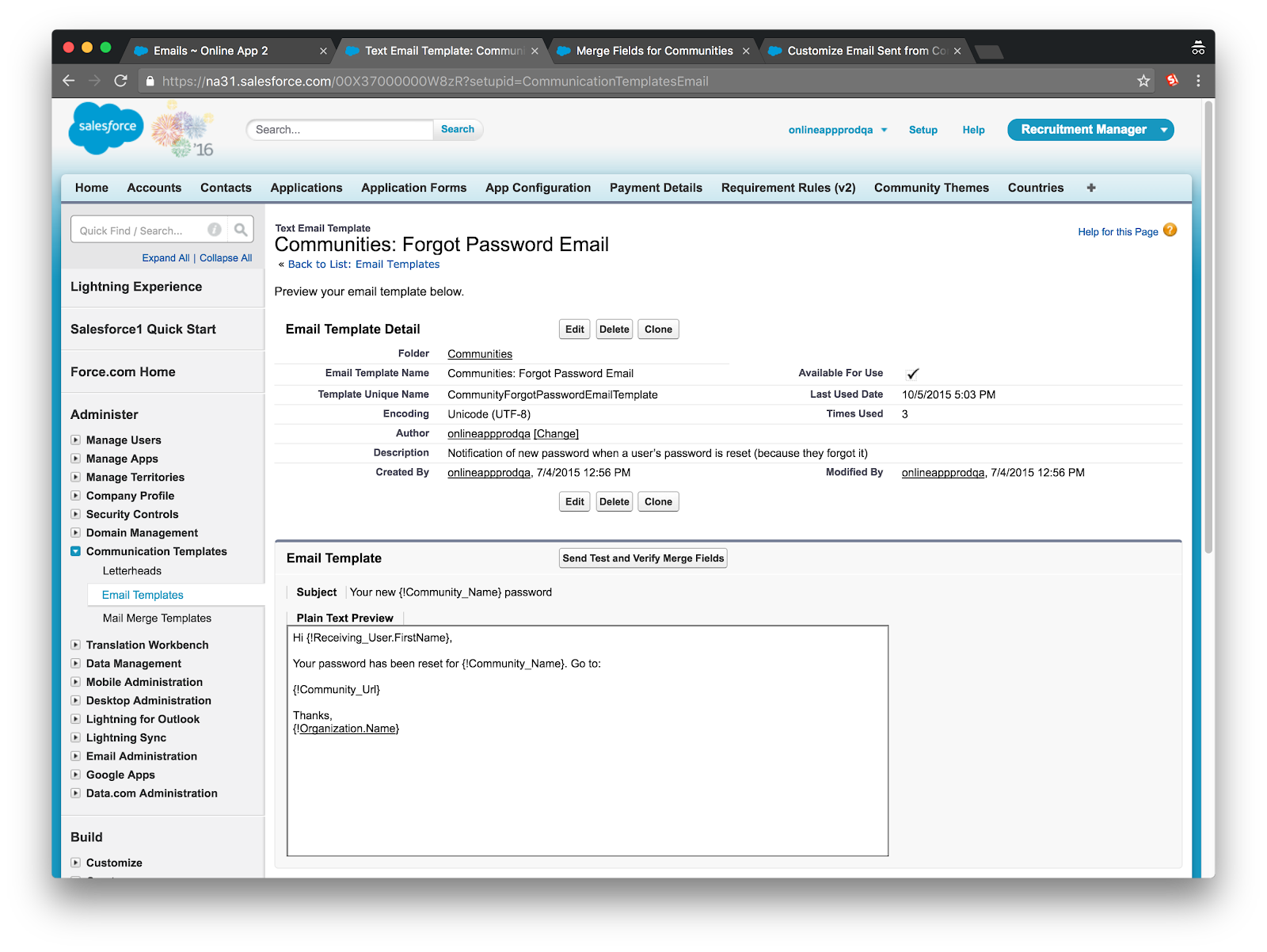
Task: Click the header Search button
Action: [458, 129]
